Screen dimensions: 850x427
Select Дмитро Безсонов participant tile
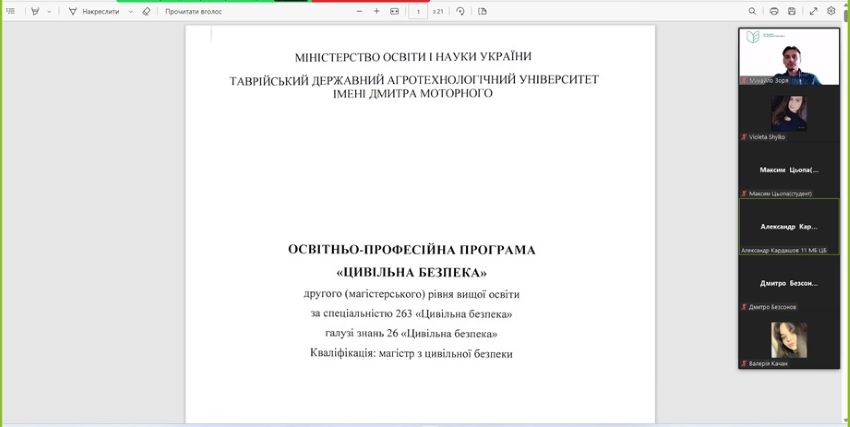click(x=789, y=283)
